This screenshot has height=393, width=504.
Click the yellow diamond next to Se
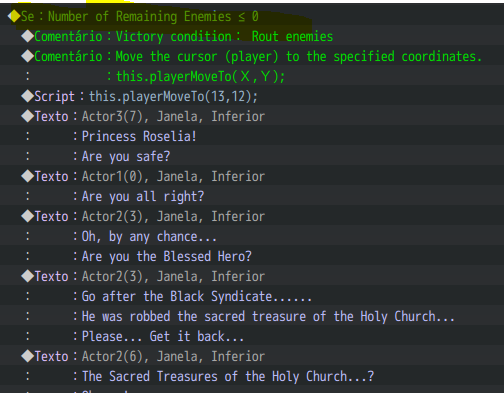tap(14, 16)
